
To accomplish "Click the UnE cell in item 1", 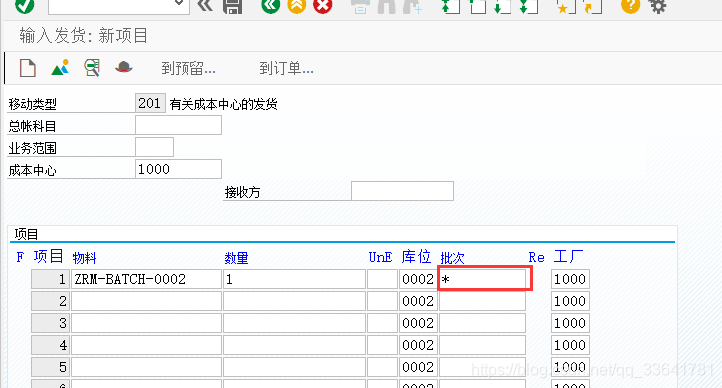I will point(382,279).
